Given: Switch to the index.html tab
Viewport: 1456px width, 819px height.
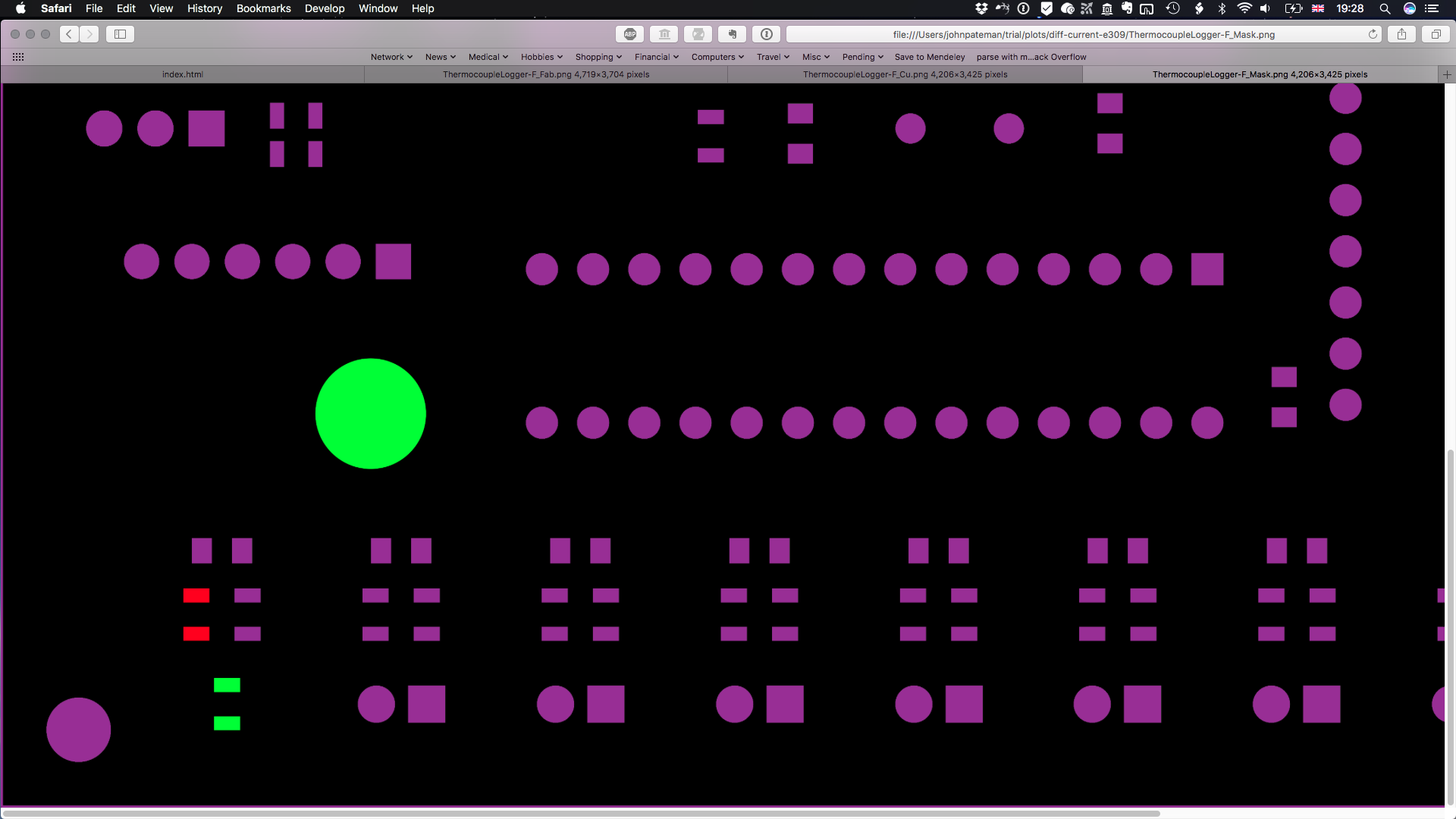Looking at the screenshot, I should 183,74.
